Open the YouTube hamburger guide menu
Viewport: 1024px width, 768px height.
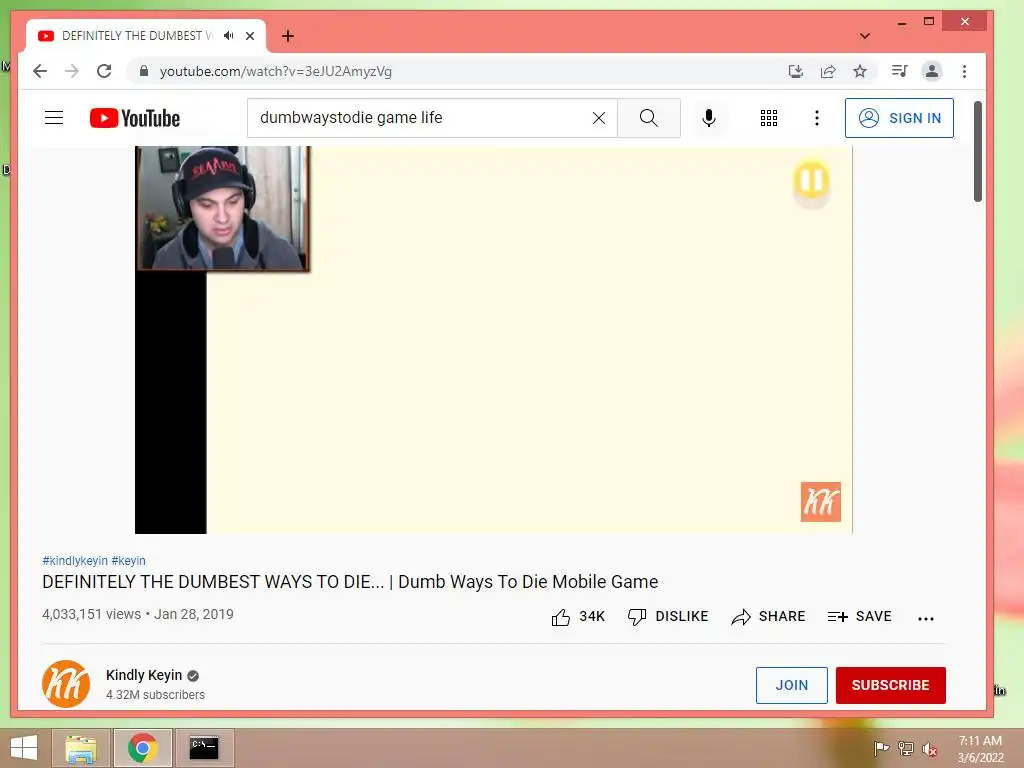coord(54,118)
